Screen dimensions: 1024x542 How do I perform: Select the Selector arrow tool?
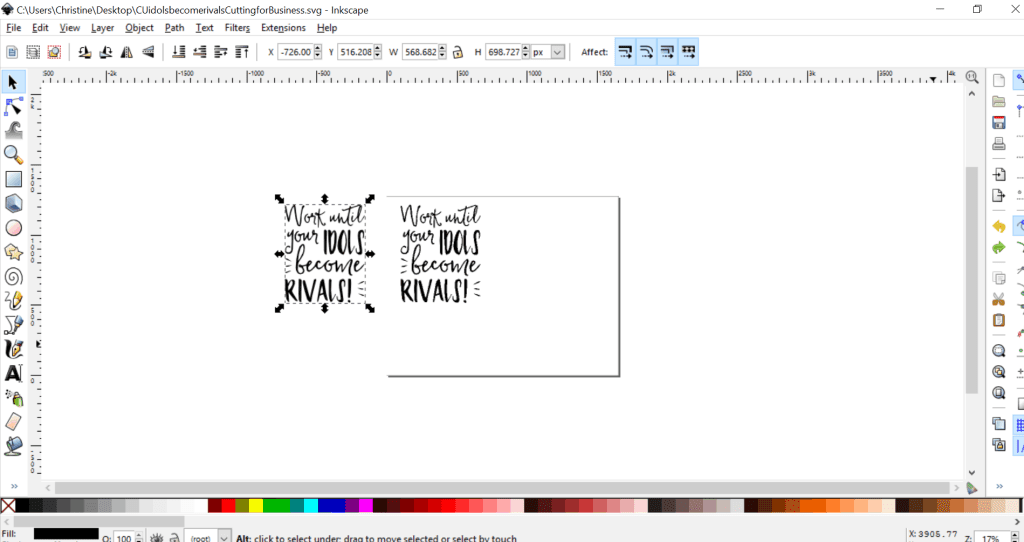point(13,82)
